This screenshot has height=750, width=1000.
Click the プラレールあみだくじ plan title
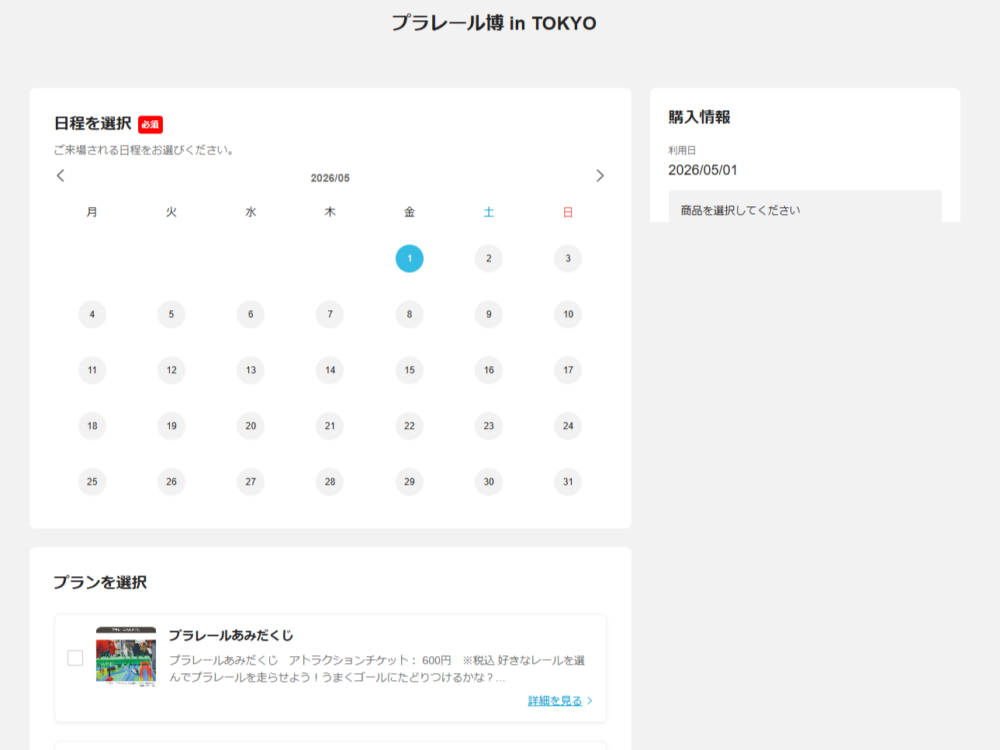pos(231,635)
